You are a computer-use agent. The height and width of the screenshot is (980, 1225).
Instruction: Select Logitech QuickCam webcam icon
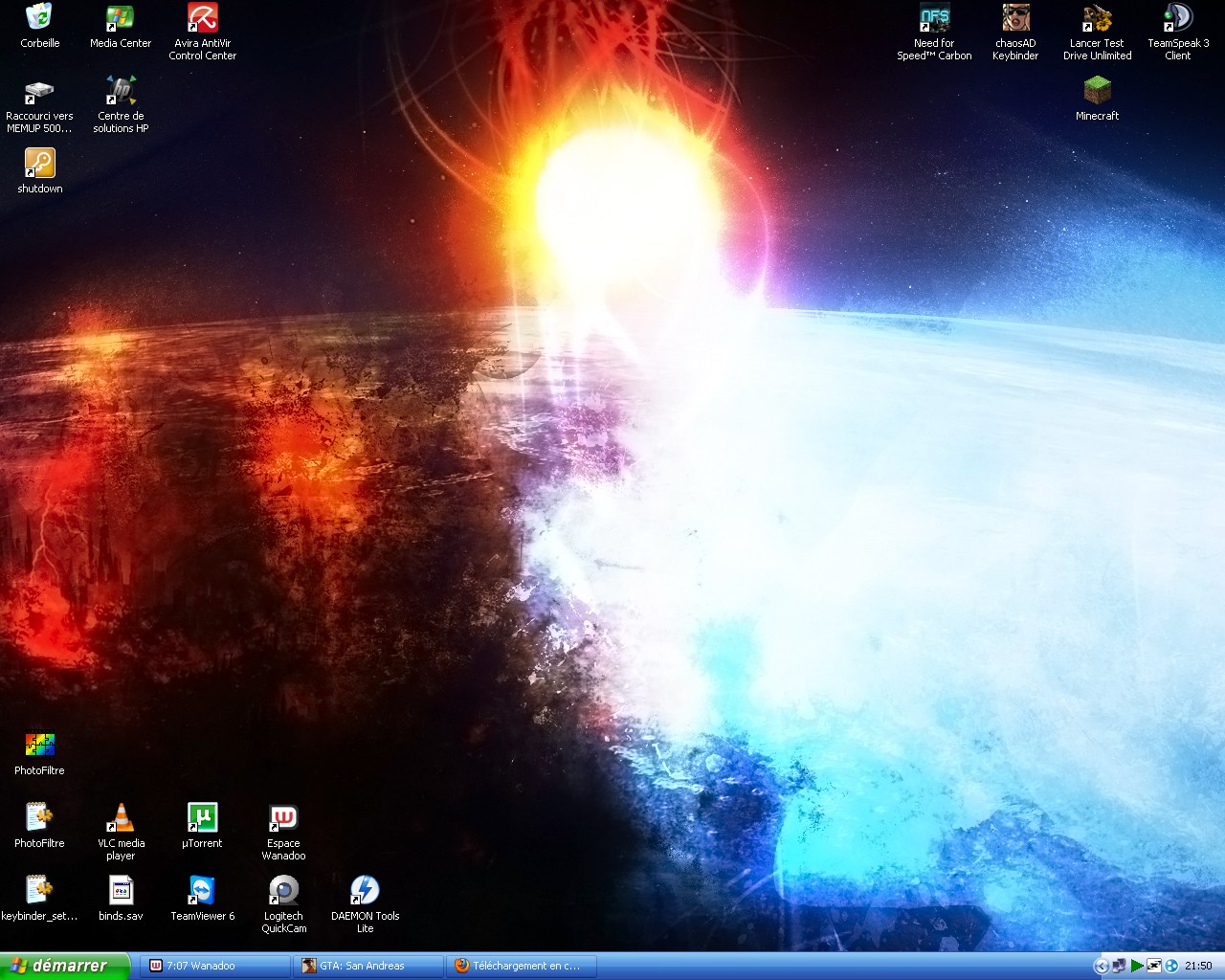tap(283, 904)
